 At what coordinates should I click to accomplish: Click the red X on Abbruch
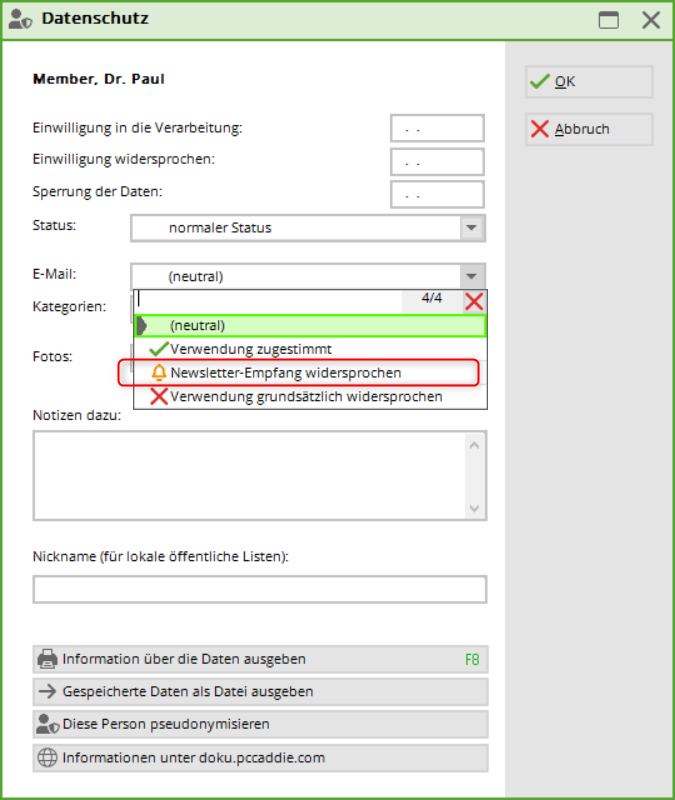point(540,129)
